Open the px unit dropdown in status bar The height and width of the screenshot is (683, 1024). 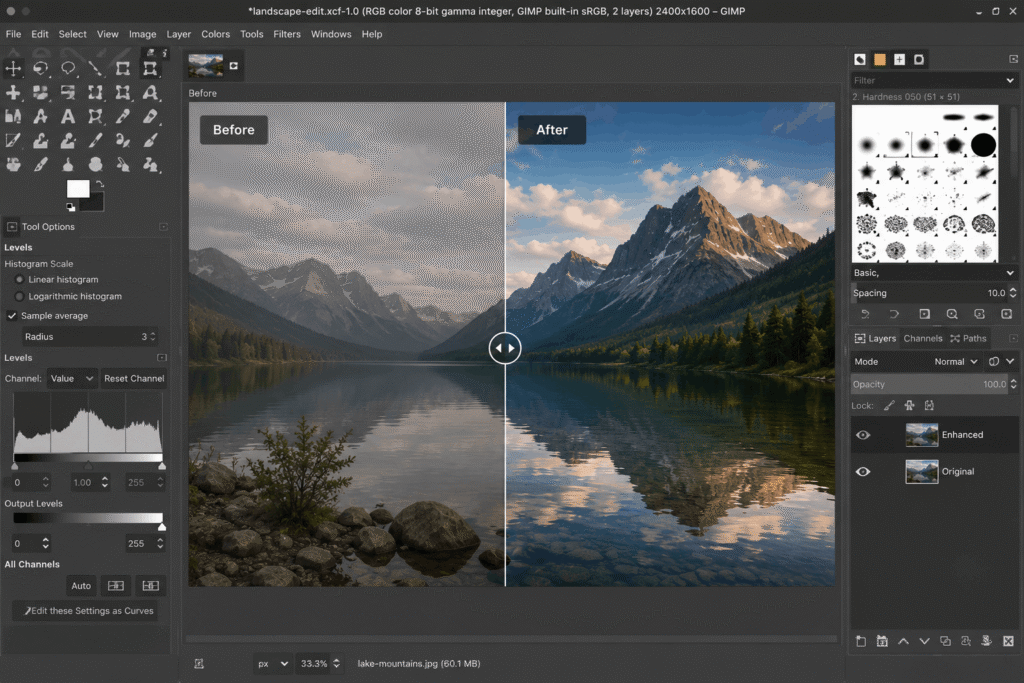click(x=272, y=663)
